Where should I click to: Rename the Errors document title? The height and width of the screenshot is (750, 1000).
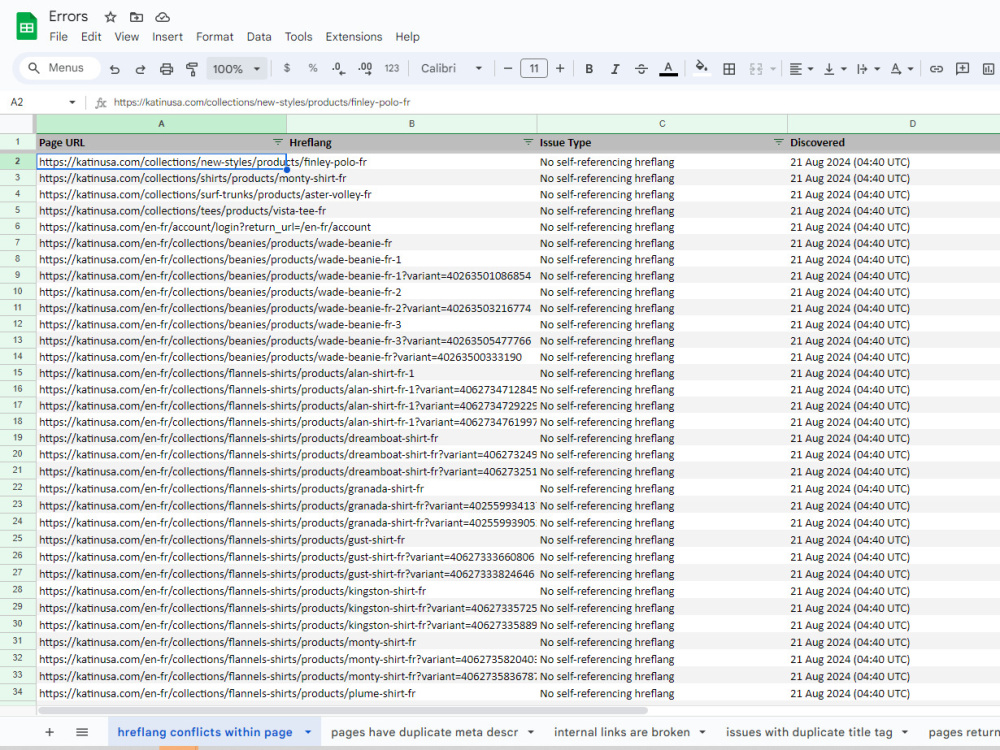(68, 17)
